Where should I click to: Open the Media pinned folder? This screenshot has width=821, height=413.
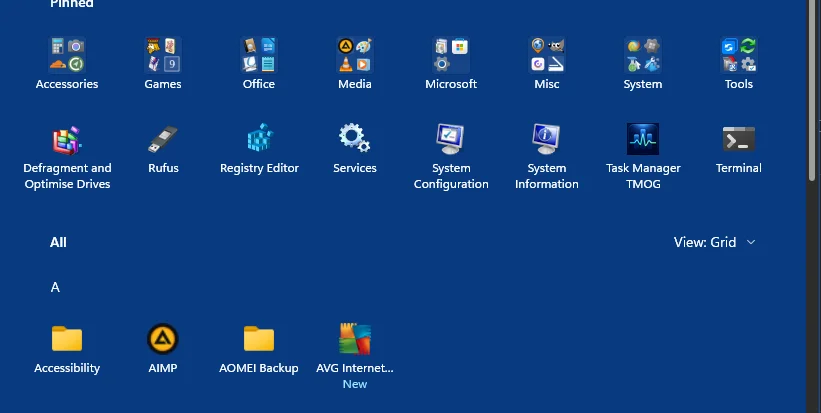pos(354,64)
